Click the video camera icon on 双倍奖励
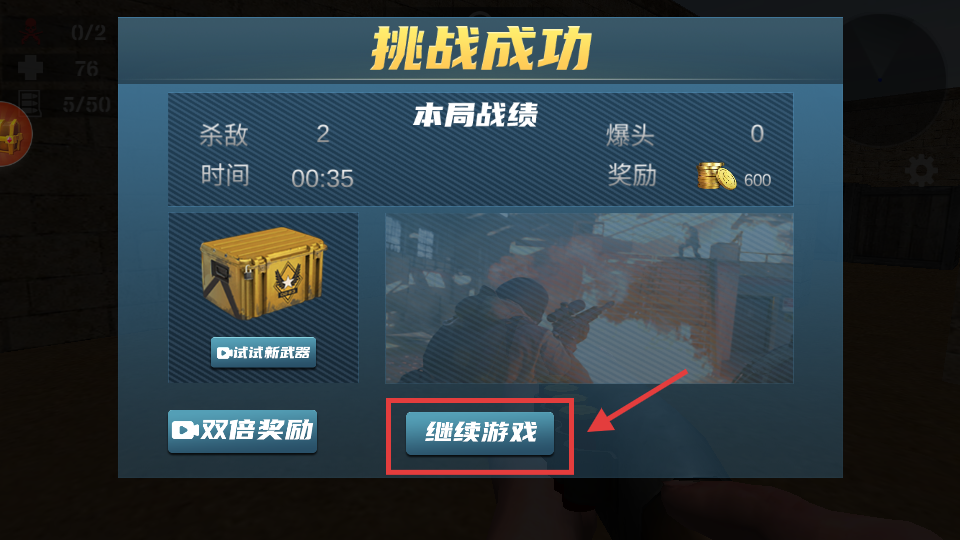The image size is (960, 540). (185, 430)
